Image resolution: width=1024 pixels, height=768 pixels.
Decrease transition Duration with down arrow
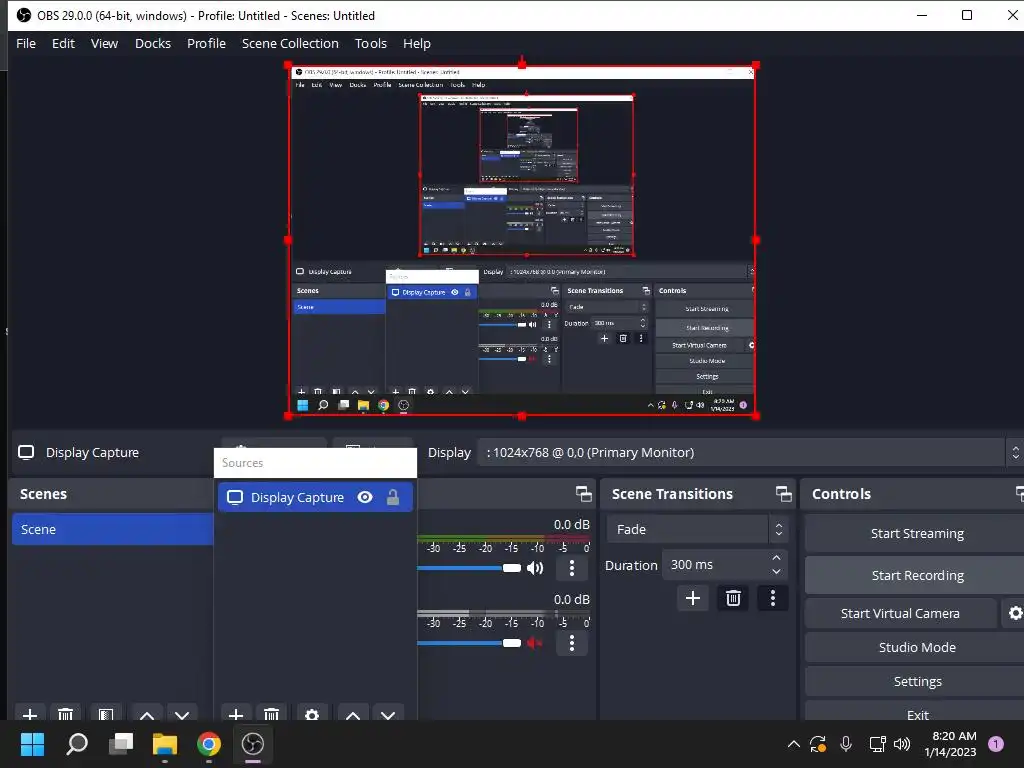[776, 572]
